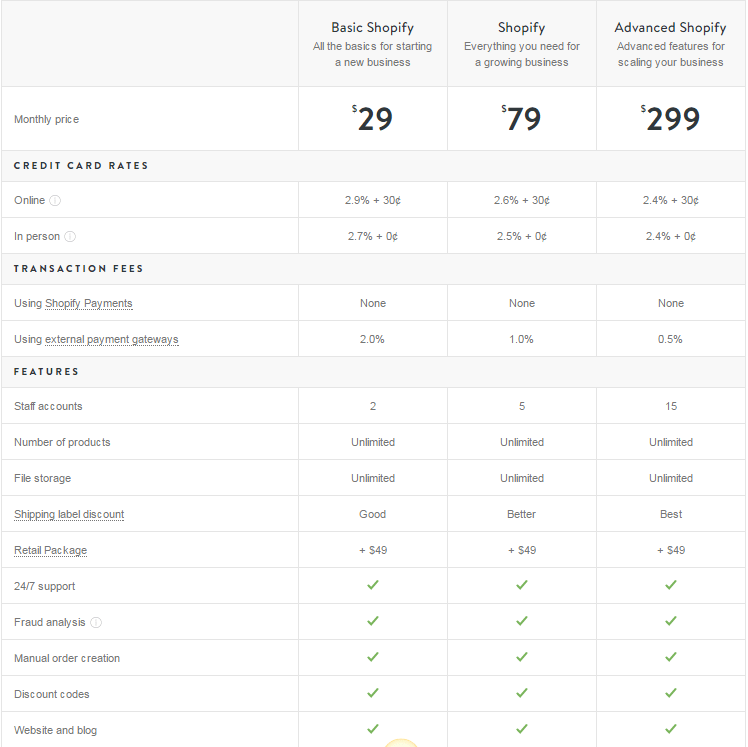748x747 pixels.
Task: Click Basic Shopify Fraud analysis checkmark
Action: (373, 621)
